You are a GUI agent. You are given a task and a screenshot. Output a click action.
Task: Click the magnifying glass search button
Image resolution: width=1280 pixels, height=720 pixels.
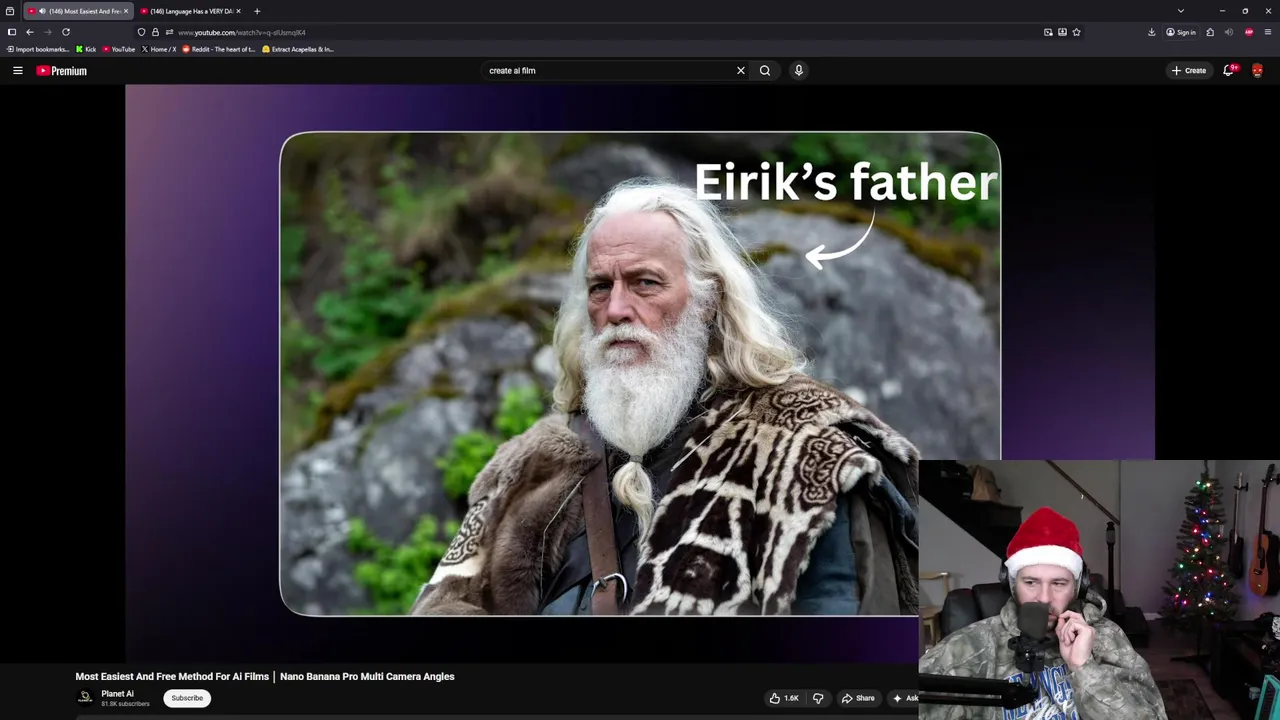point(765,70)
